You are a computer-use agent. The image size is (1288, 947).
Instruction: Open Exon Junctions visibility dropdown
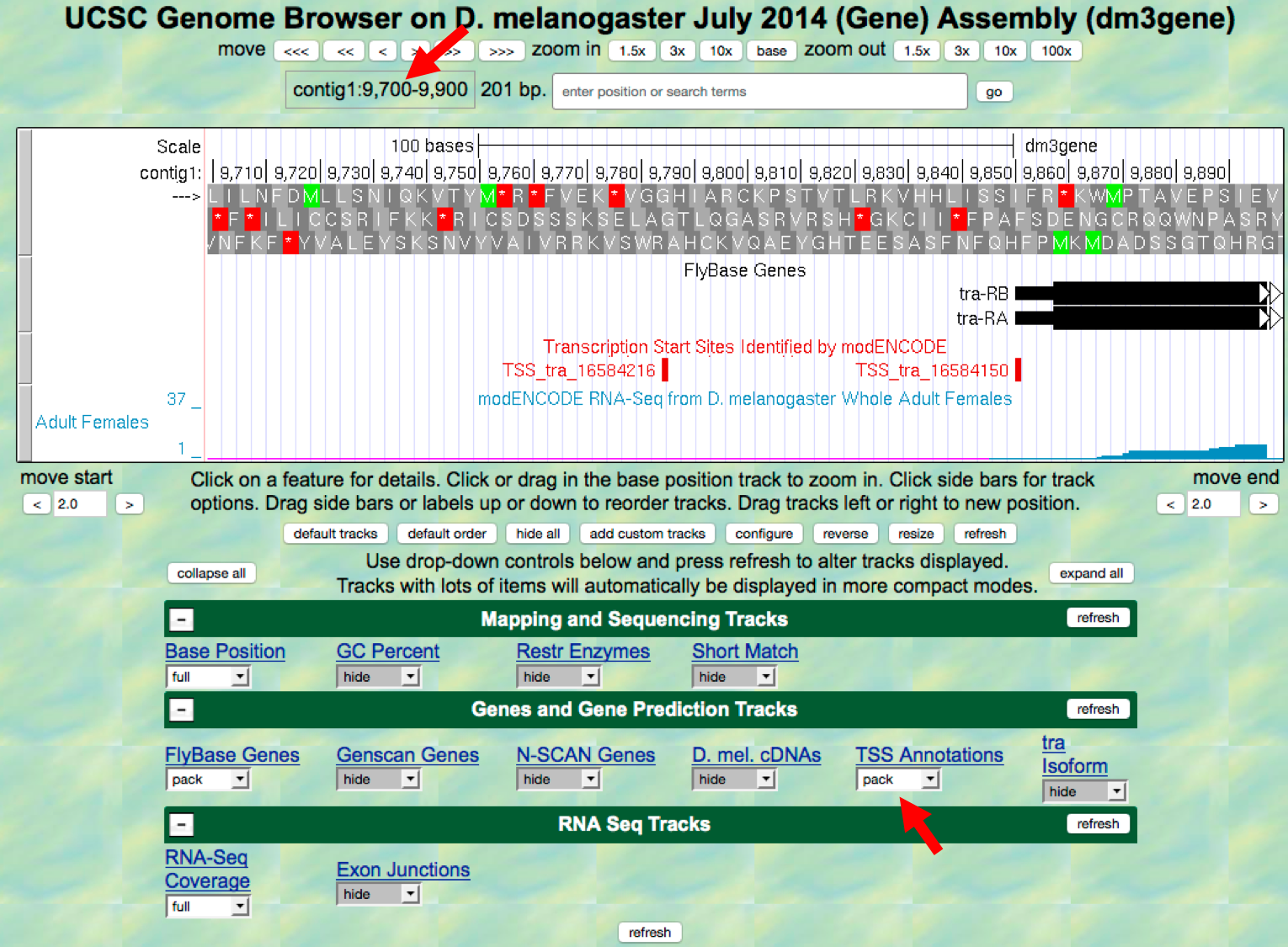[379, 894]
